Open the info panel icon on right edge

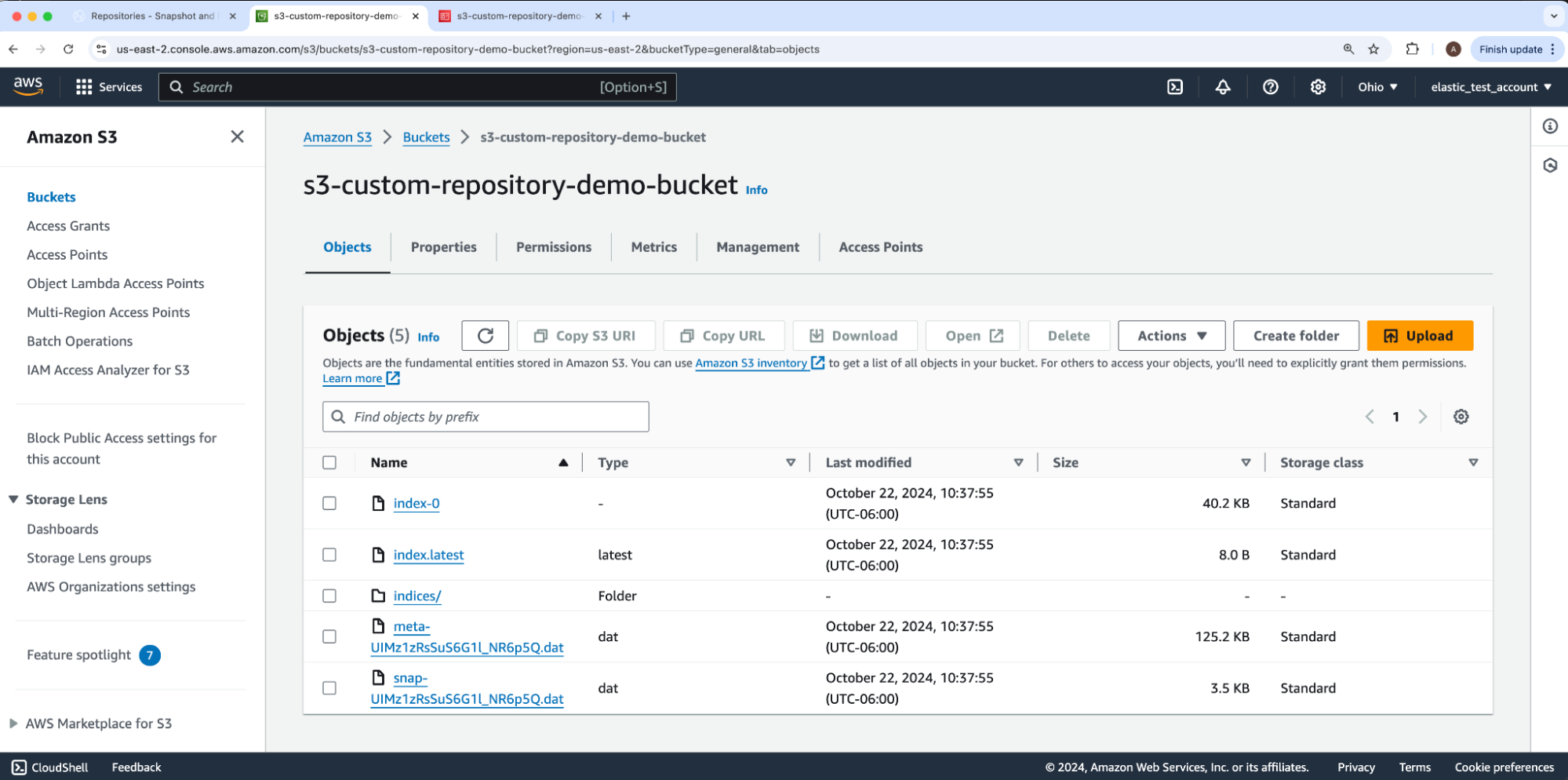(x=1550, y=126)
